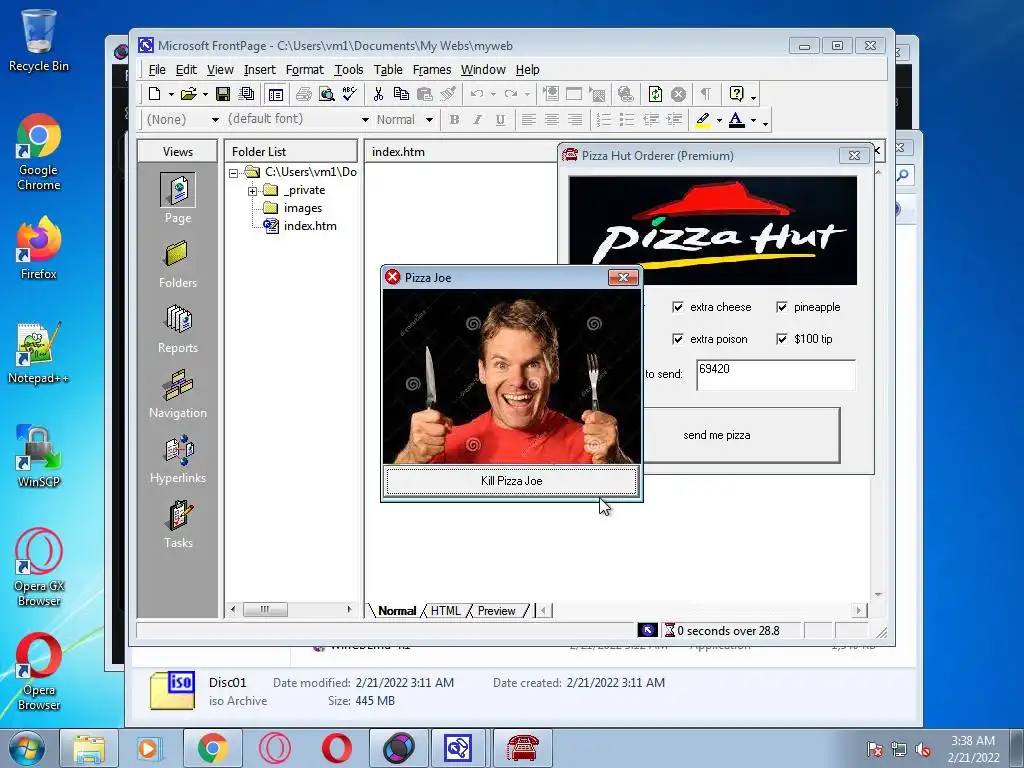Switch to Tasks view in Views bar

pos(178,524)
